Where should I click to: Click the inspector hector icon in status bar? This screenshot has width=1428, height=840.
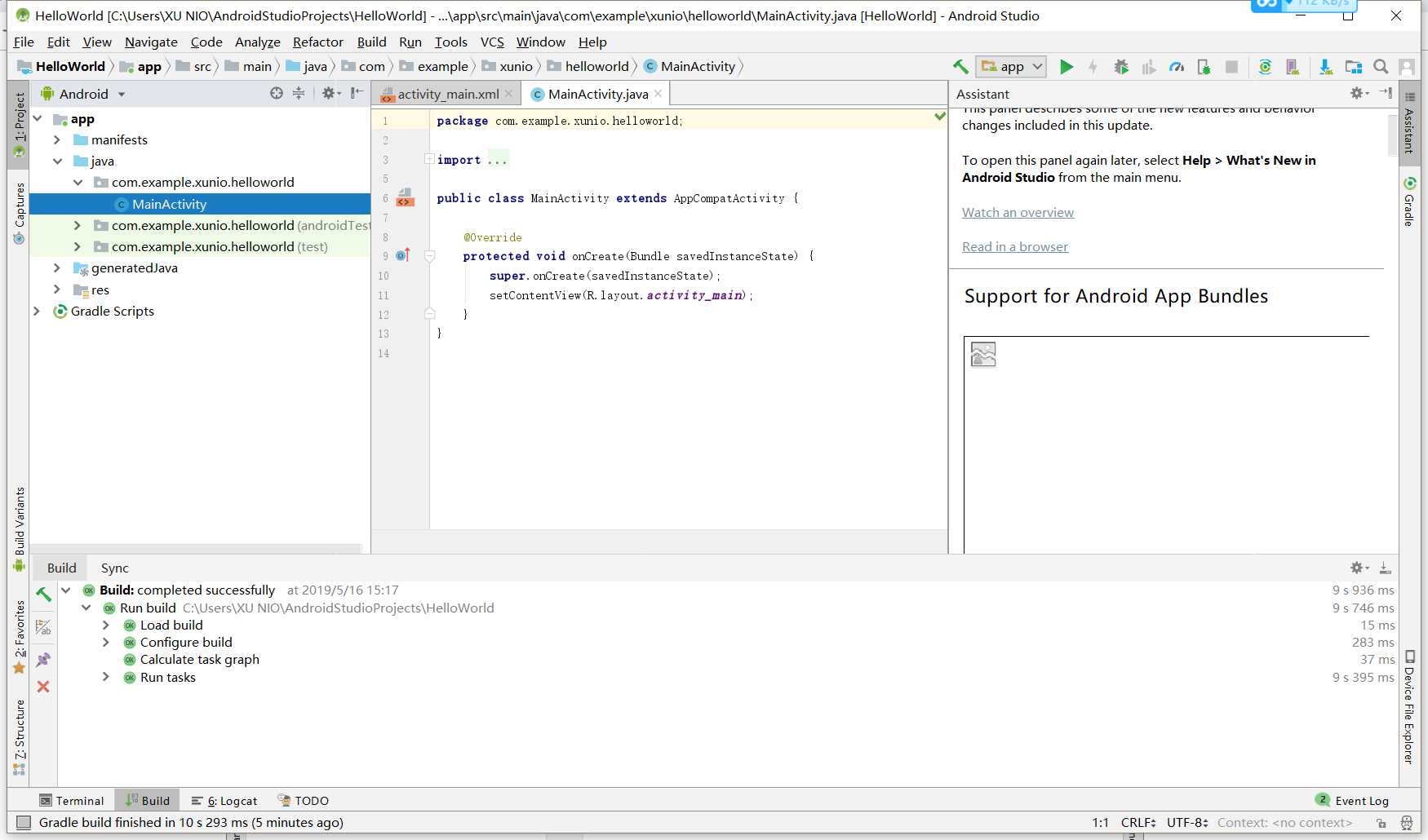tap(1407, 823)
